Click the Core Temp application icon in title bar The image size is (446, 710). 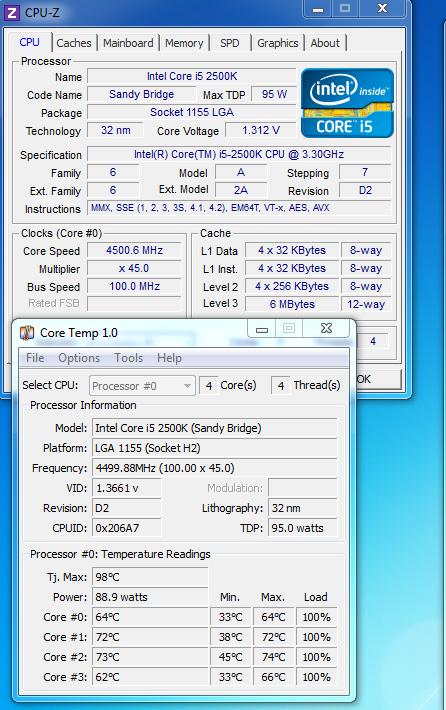[x=27, y=333]
